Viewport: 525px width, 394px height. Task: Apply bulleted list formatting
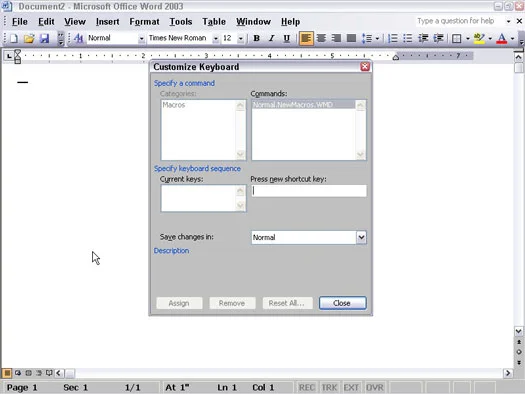[x=407, y=38]
